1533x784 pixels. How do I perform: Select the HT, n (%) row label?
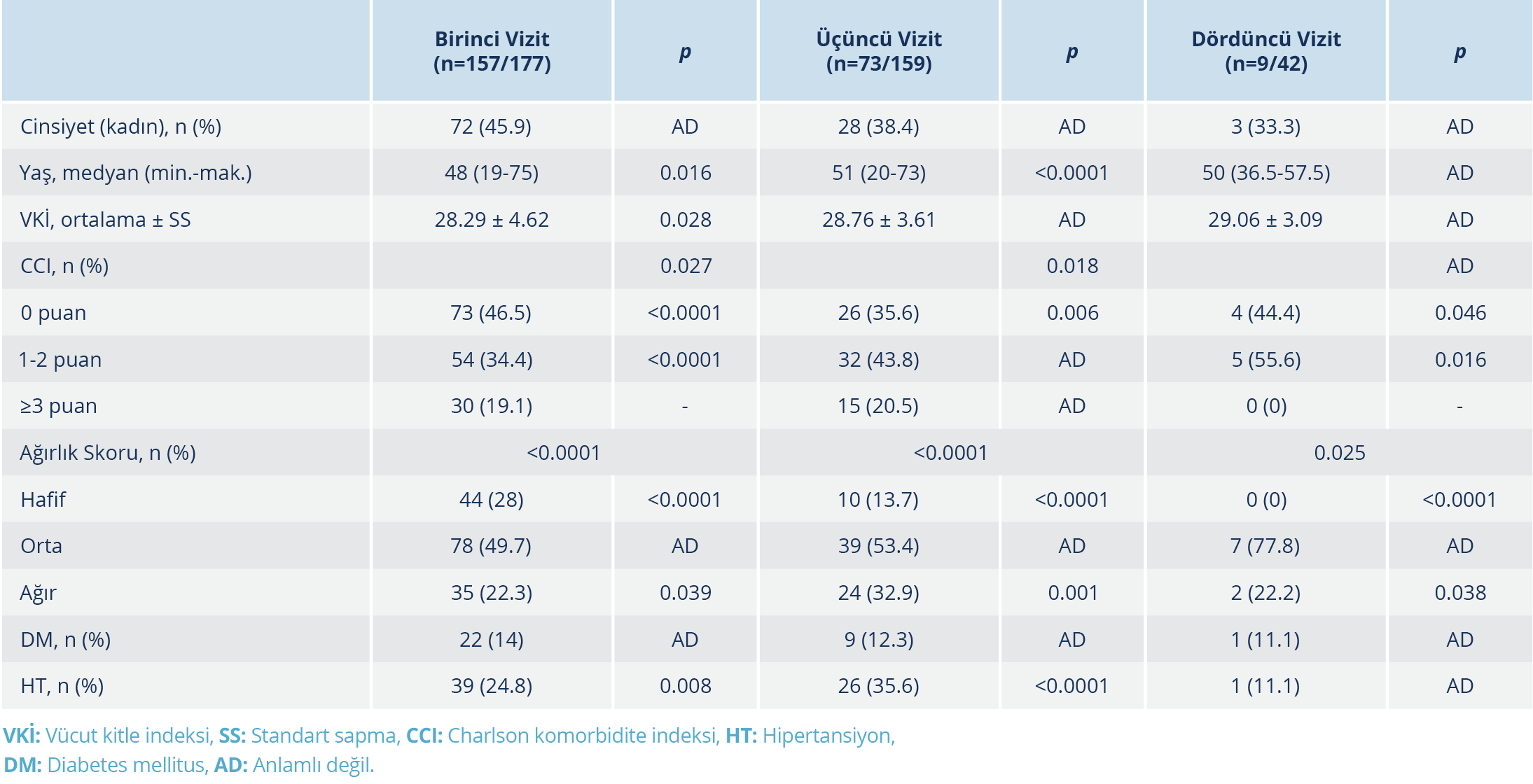(x=62, y=686)
